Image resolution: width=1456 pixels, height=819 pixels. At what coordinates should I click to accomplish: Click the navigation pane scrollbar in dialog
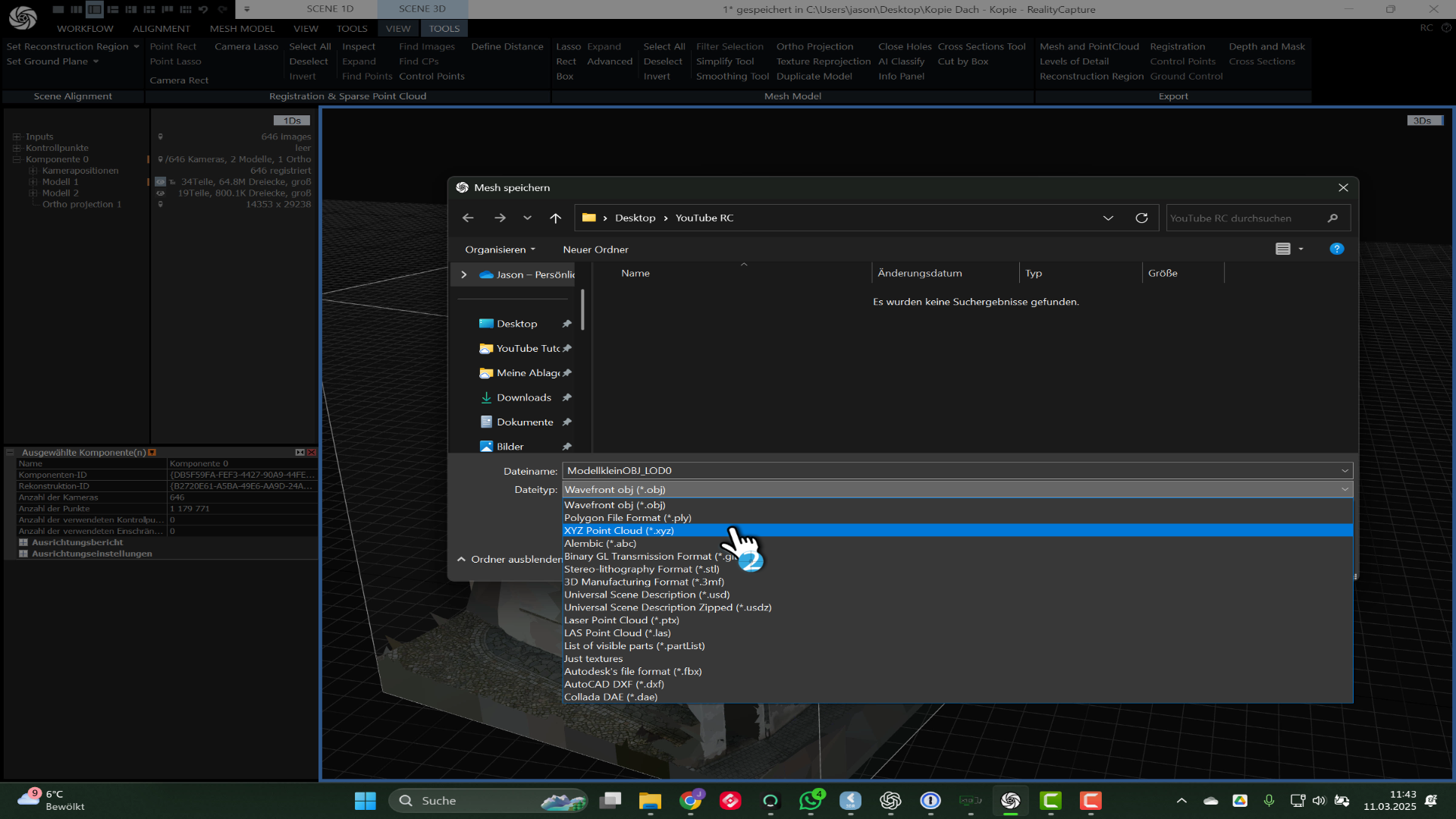(582, 309)
